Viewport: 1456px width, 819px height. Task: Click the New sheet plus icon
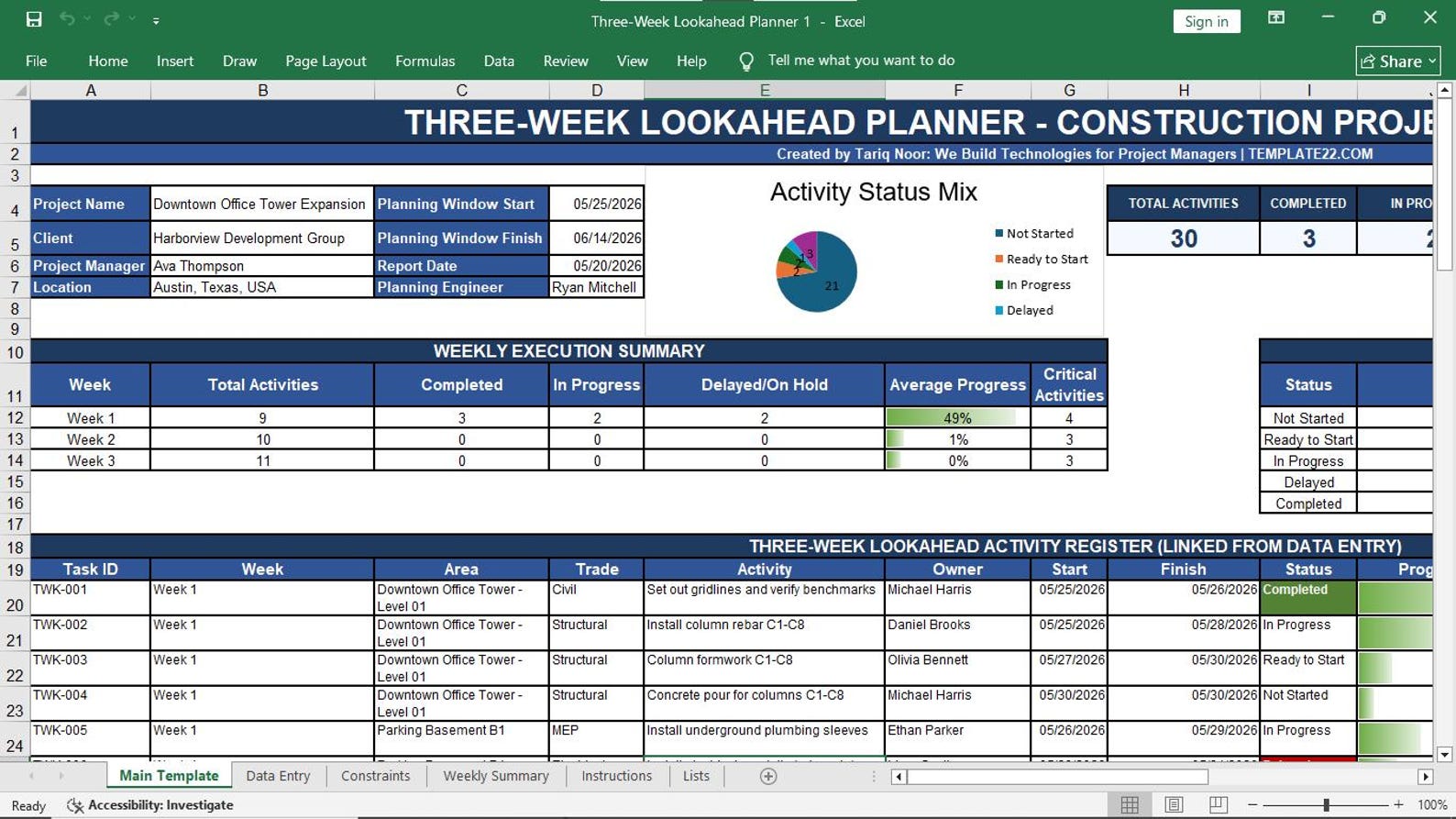tap(768, 777)
